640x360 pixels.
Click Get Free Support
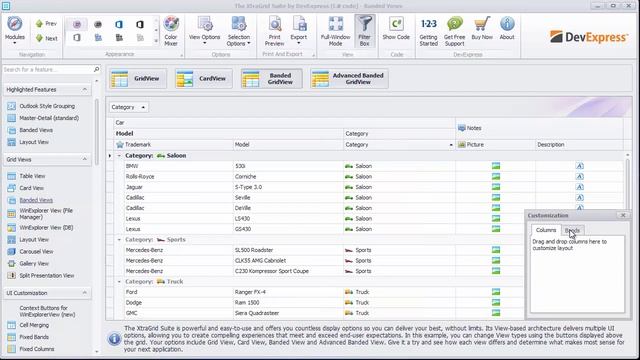coord(454,31)
